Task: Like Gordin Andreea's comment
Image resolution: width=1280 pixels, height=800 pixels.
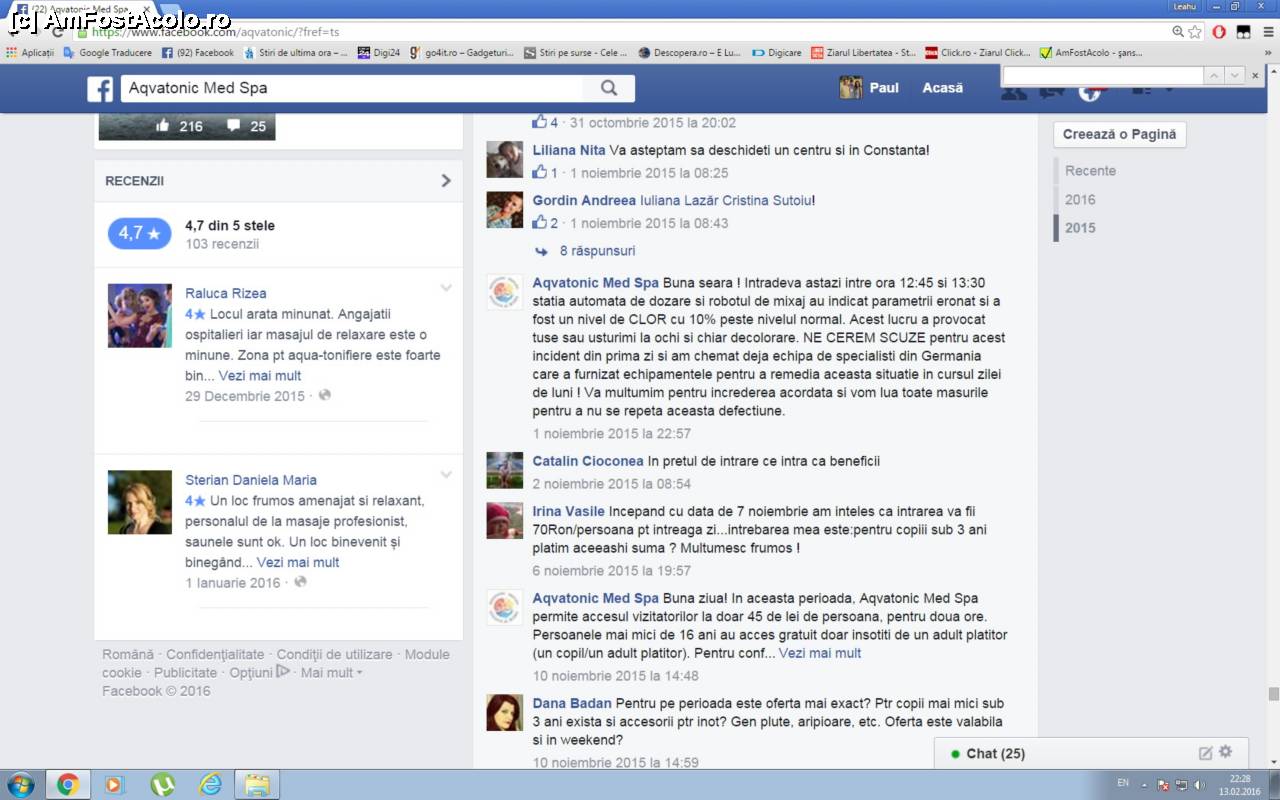Action: [x=540, y=222]
